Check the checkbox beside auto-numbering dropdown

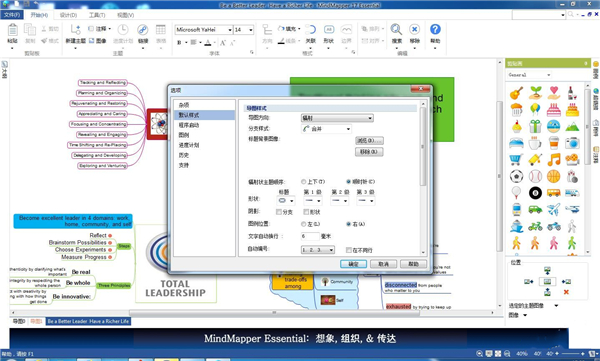349,250
